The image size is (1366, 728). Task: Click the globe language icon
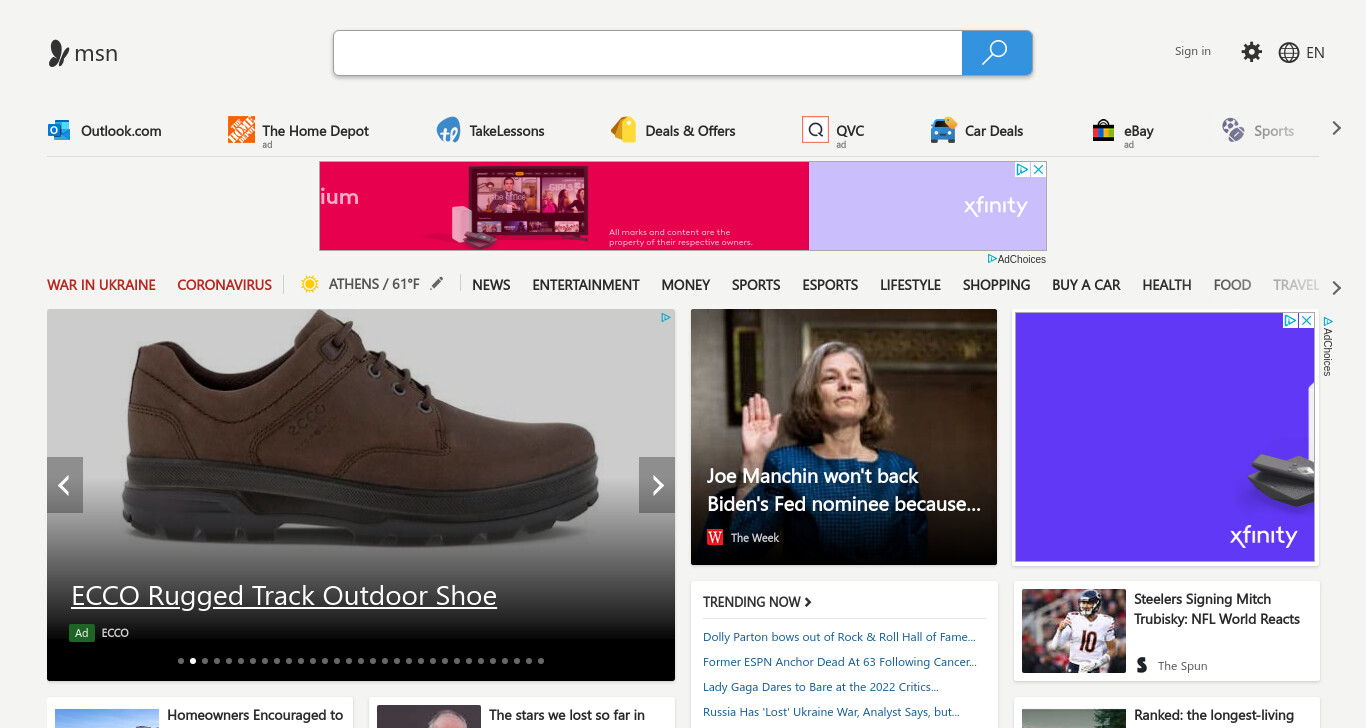1289,53
